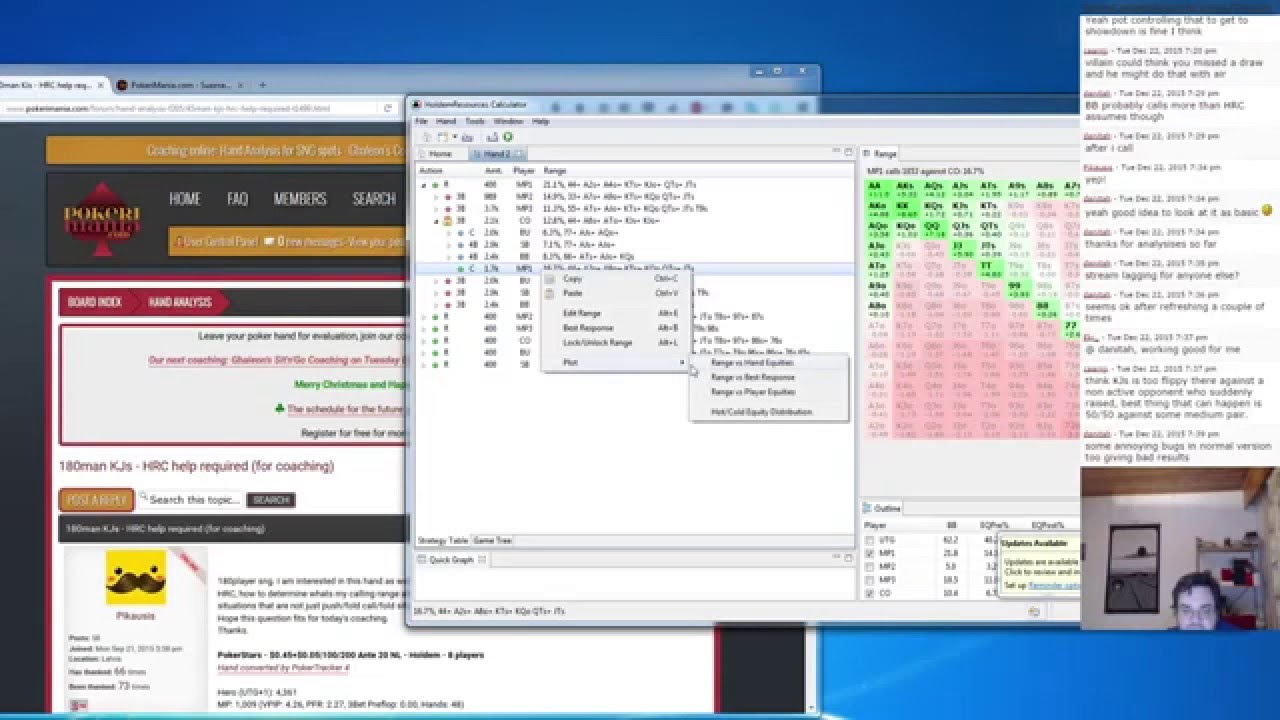Collapse the top R 400 MP1 tree node
Screen dimensions: 1280x720
click(424, 185)
